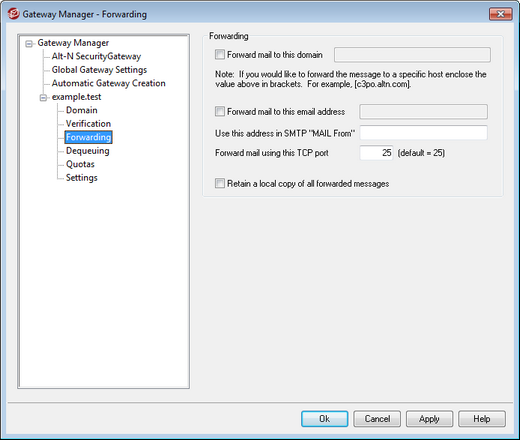520x440 pixels.
Task: Confirm changes with the Ok button
Action: click(325, 419)
